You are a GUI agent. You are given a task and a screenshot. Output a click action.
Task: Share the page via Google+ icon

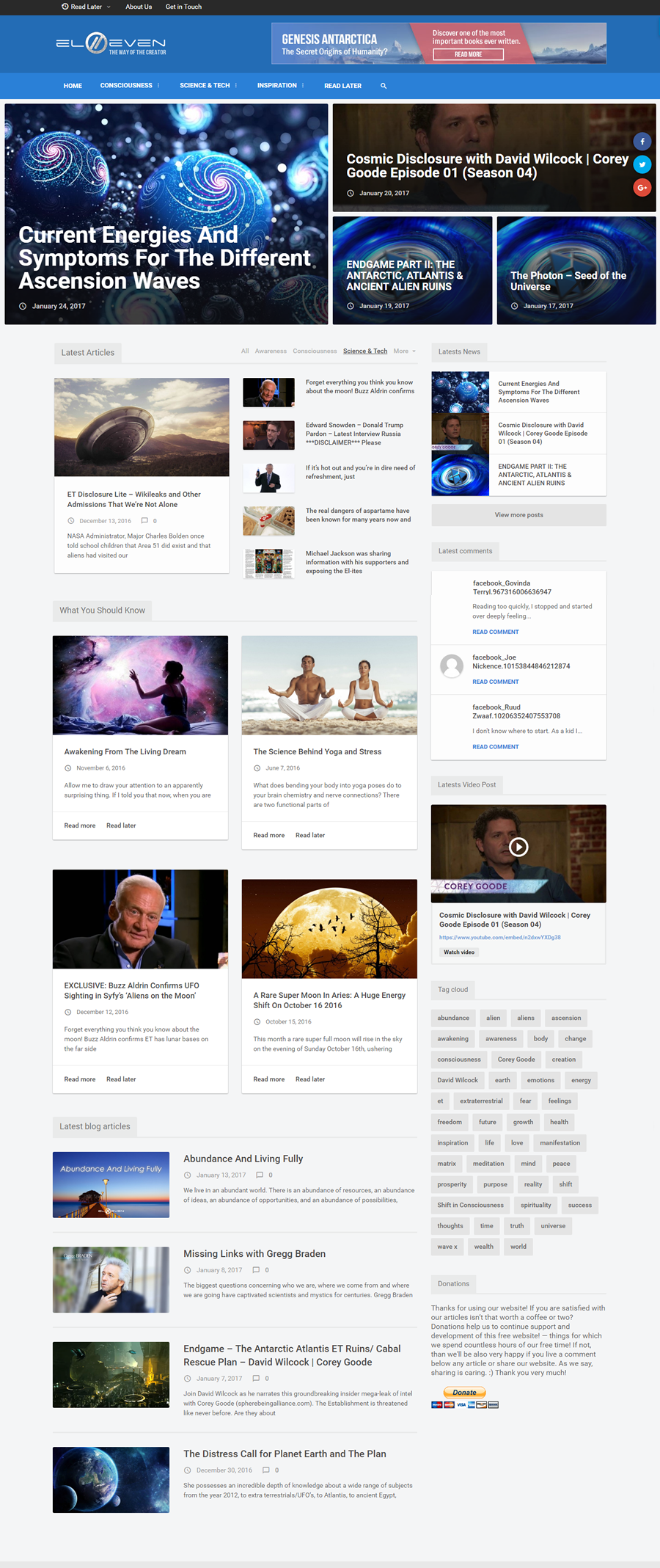tap(642, 188)
